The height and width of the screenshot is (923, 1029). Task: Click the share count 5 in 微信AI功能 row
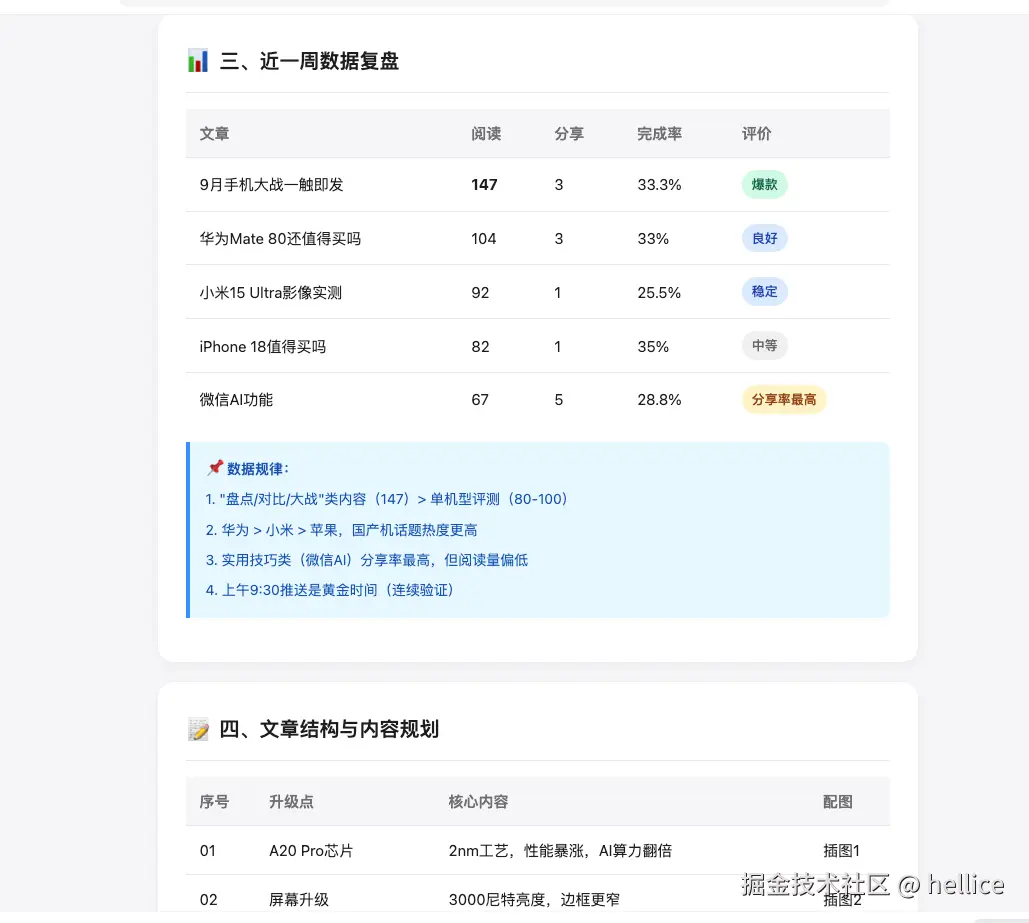[558, 400]
